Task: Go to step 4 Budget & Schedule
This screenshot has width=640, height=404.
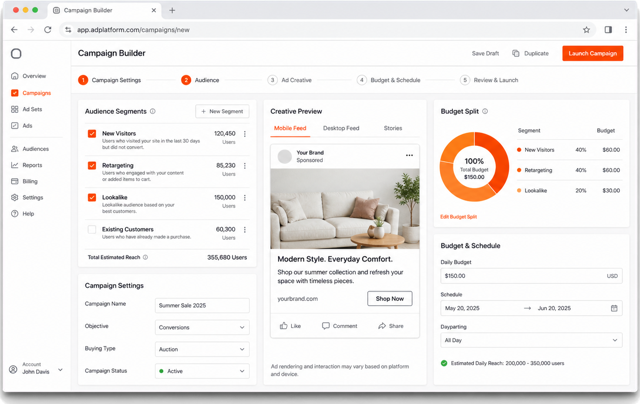Action: point(389,80)
